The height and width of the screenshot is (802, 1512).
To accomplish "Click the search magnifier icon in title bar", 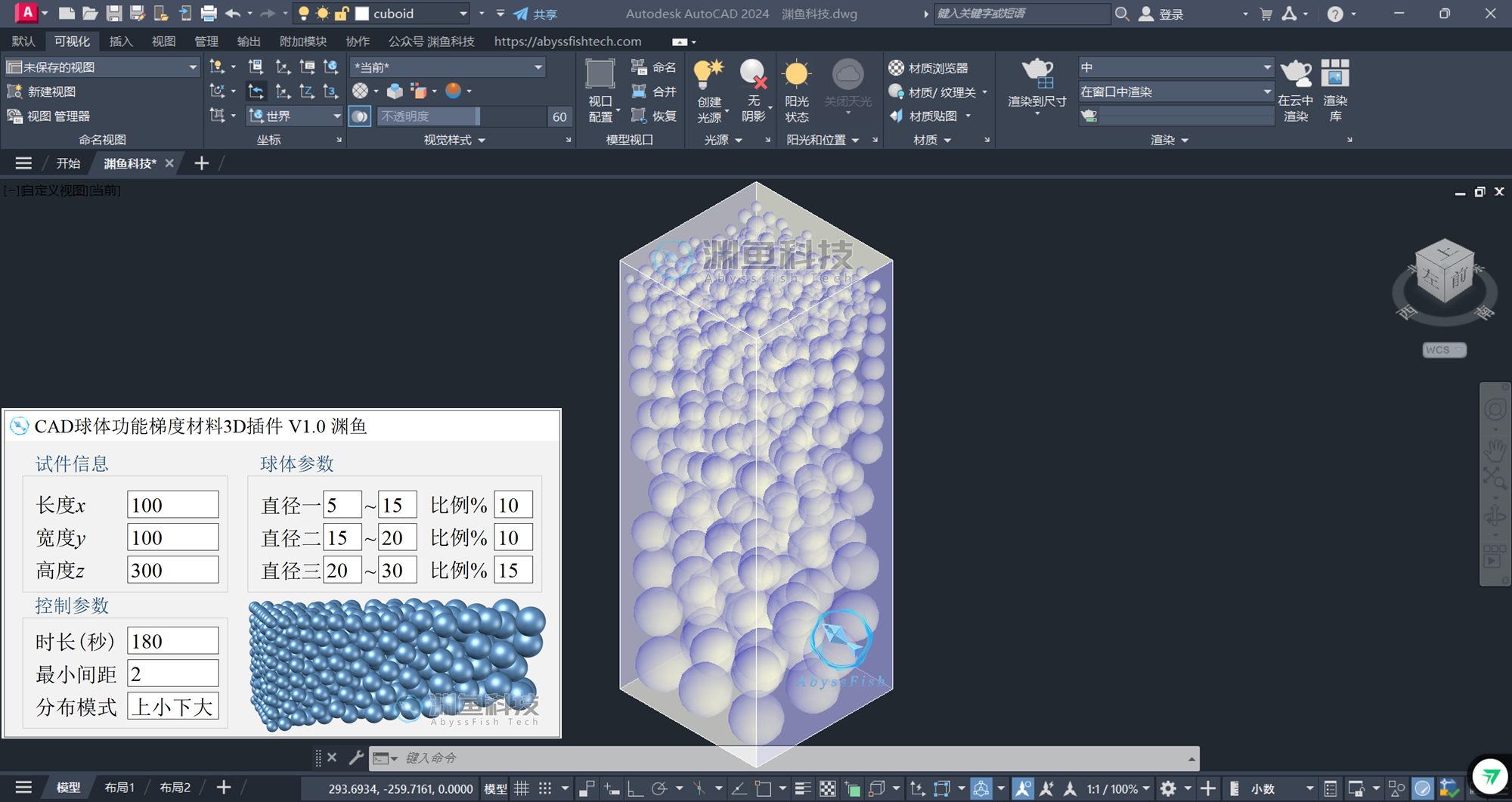I will [1122, 13].
